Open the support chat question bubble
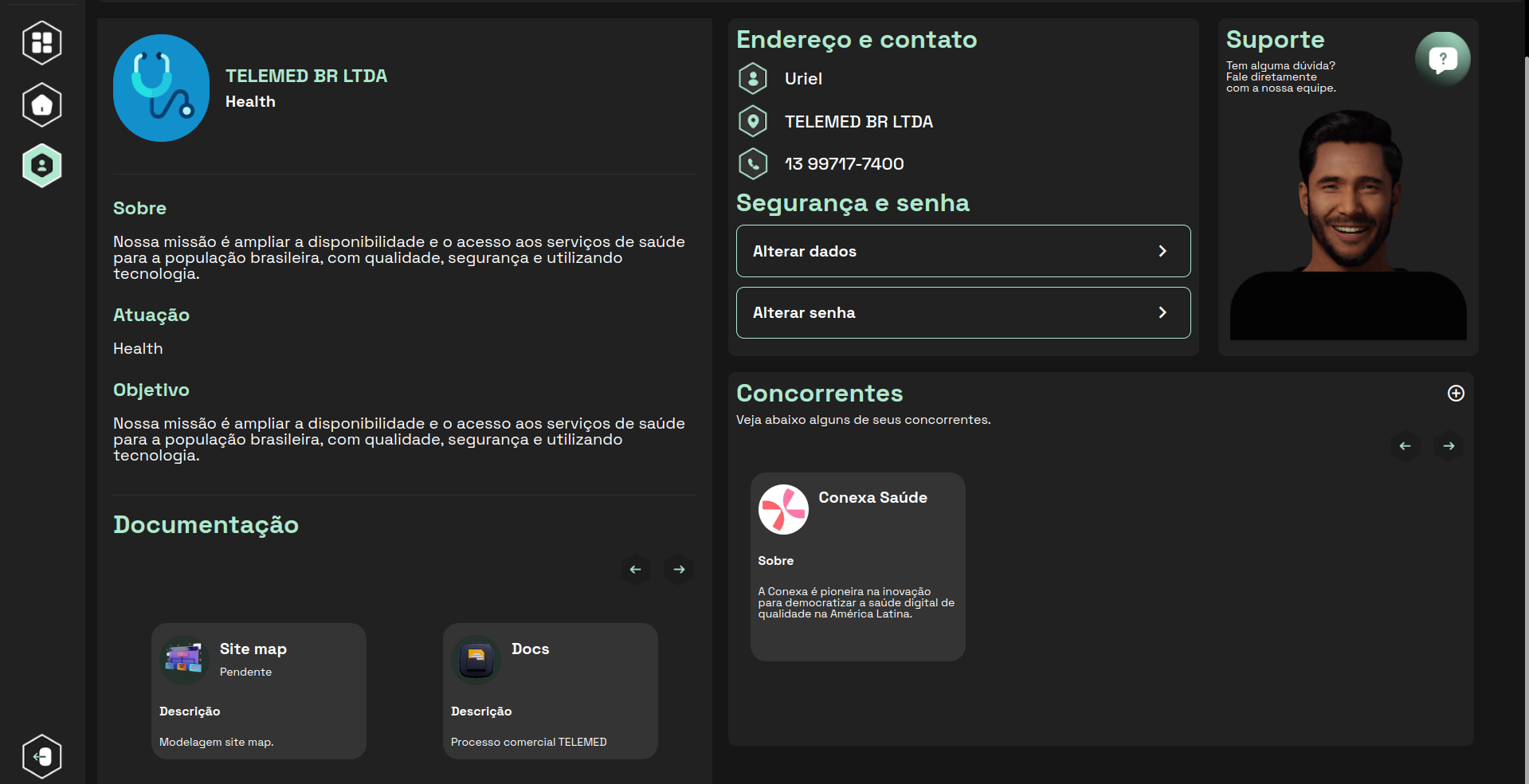 [x=1443, y=58]
